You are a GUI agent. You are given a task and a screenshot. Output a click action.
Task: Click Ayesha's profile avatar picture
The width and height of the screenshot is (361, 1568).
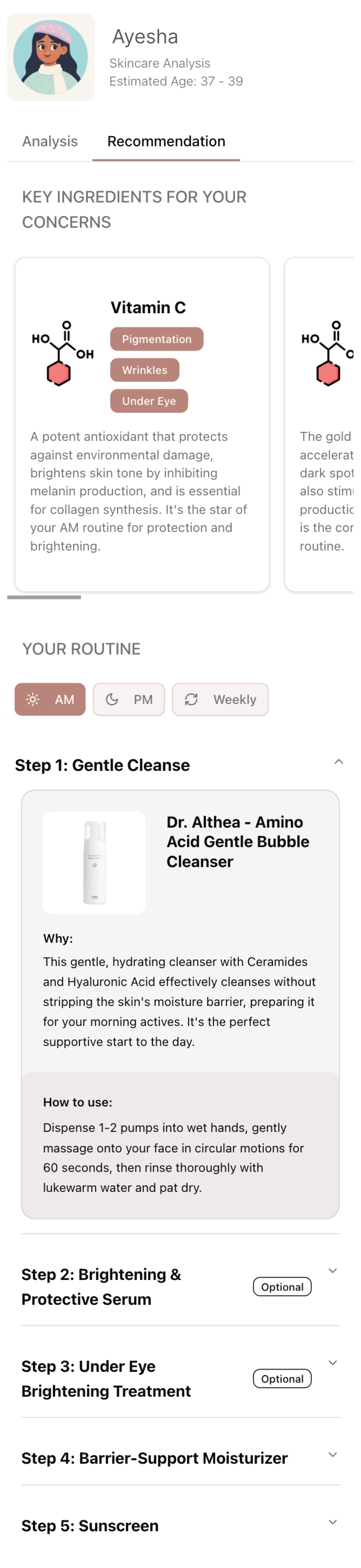(x=51, y=57)
